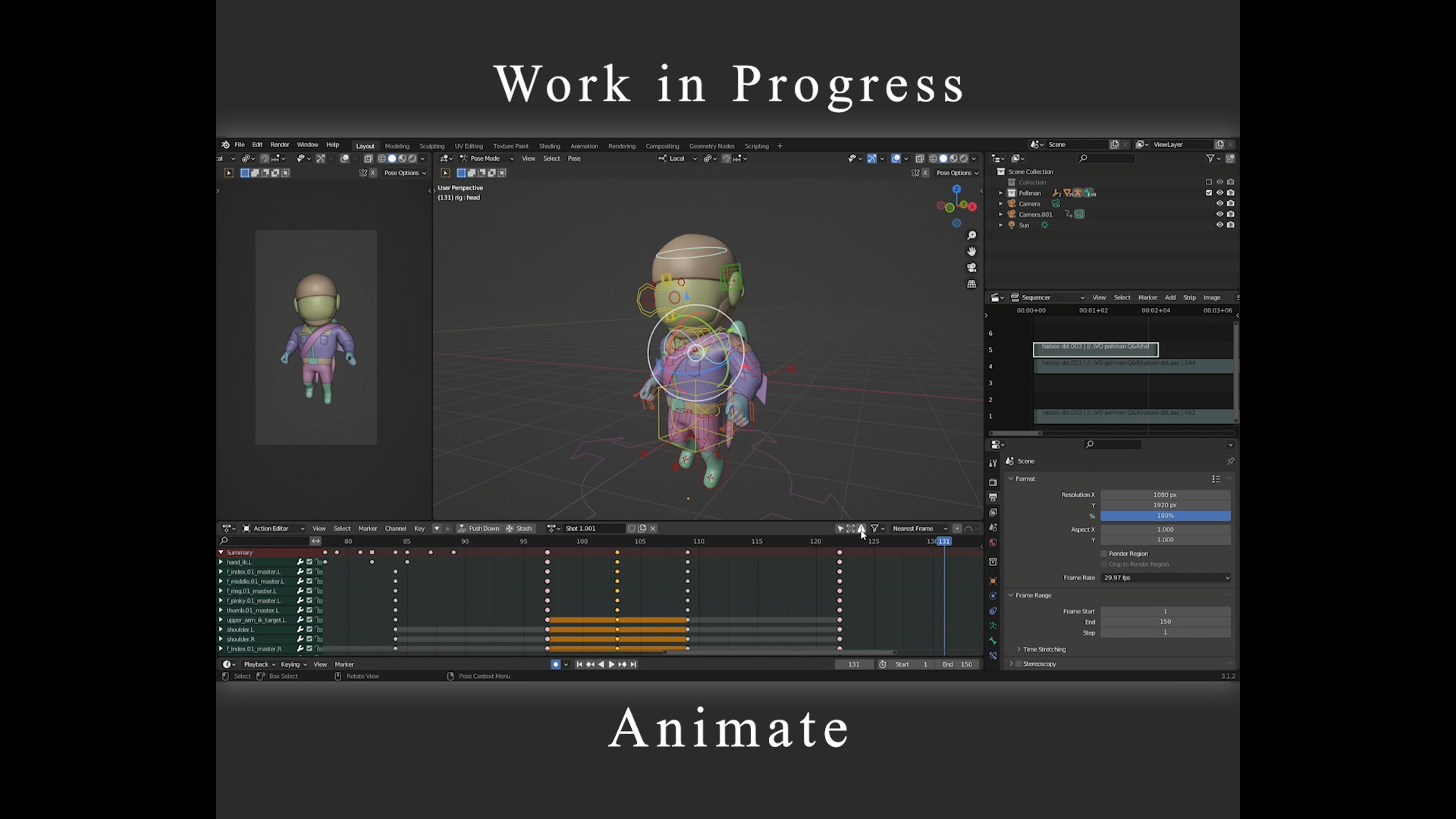
Task: Enable the Render Region checkbox
Action: point(1104,554)
